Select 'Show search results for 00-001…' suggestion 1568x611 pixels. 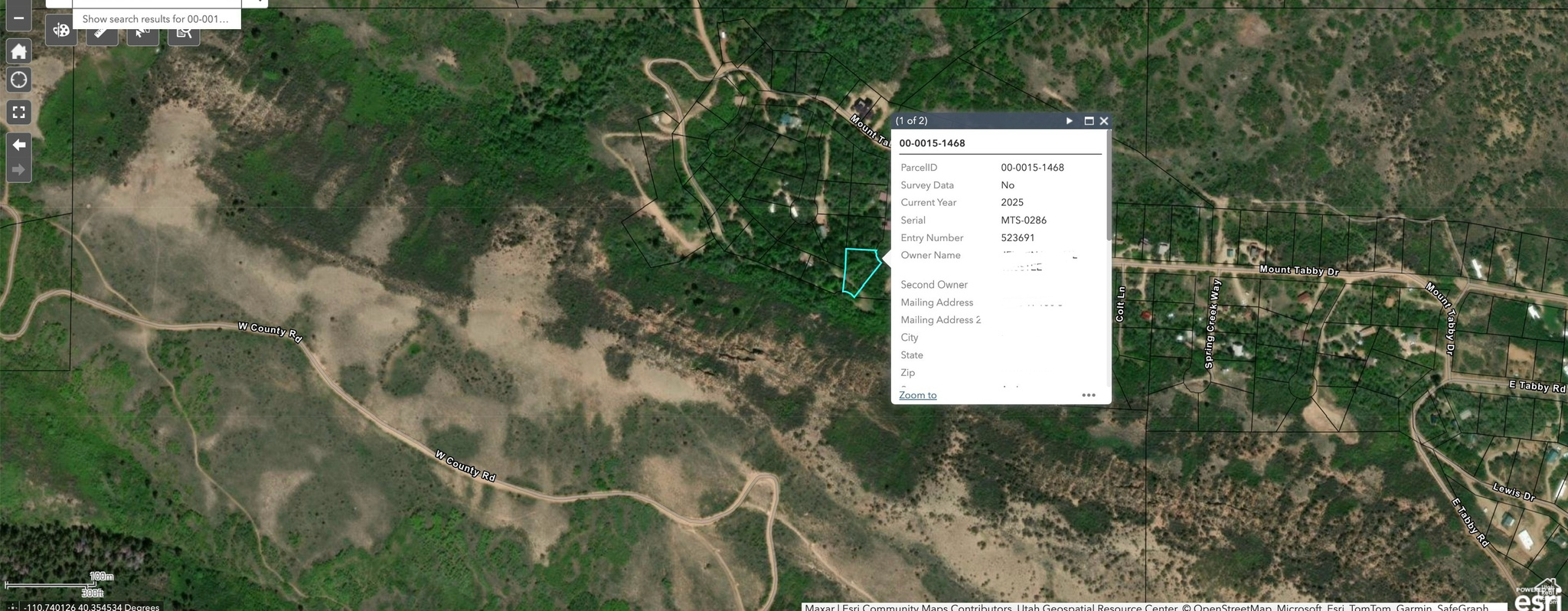tap(155, 19)
